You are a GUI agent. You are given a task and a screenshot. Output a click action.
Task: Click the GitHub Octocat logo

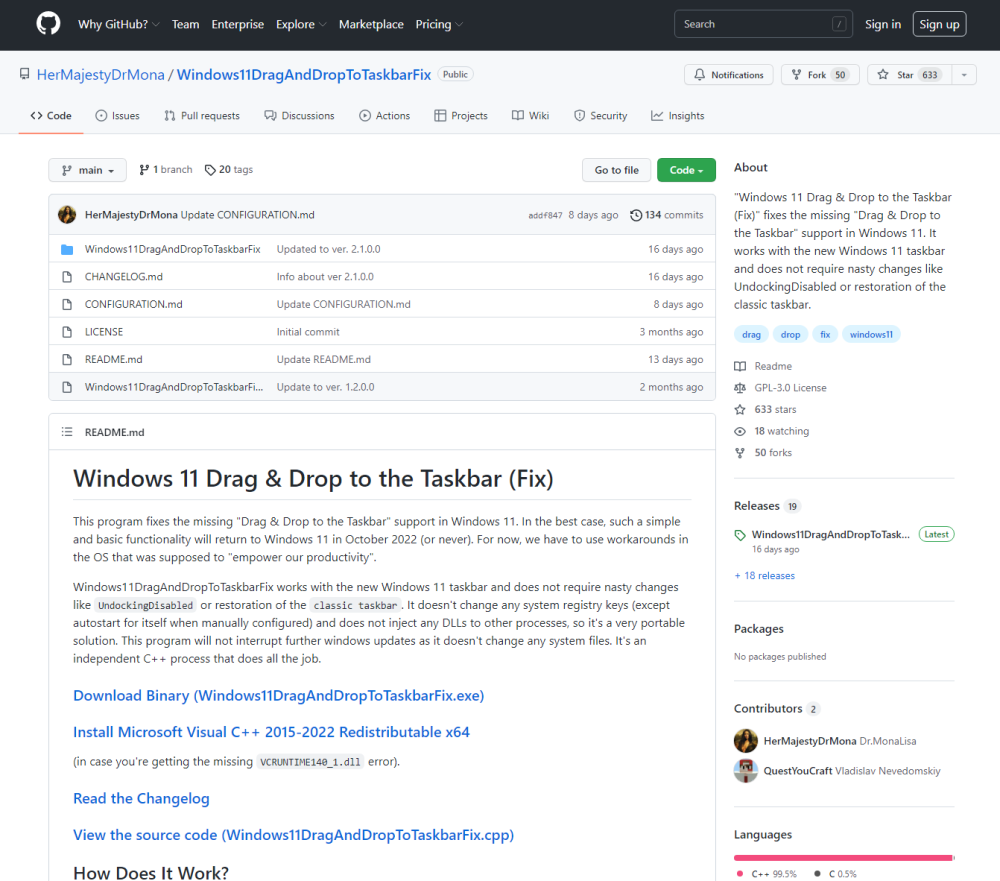tap(48, 24)
